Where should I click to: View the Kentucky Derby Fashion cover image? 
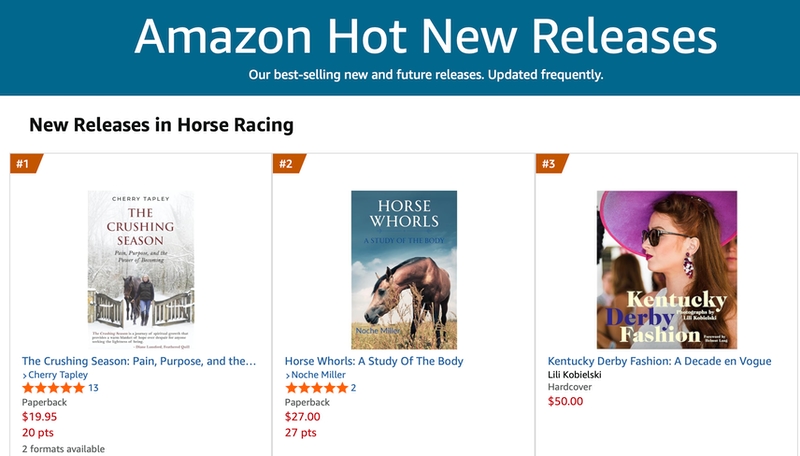pos(667,270)
